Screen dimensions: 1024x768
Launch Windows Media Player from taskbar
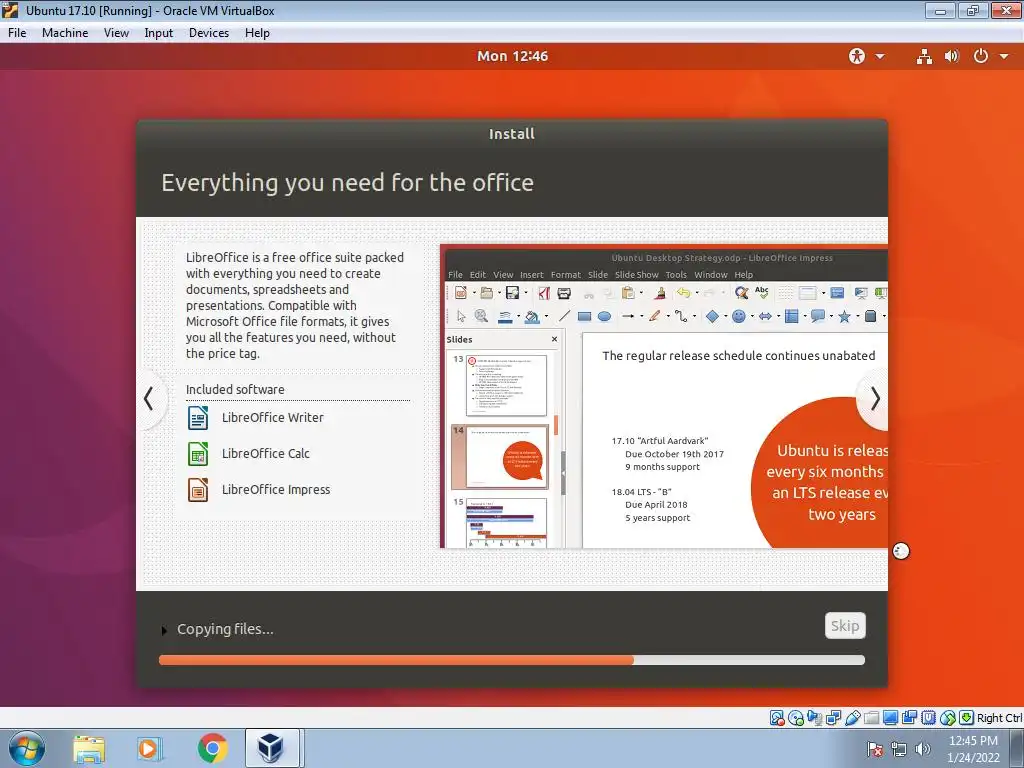(x=148, y=748)
